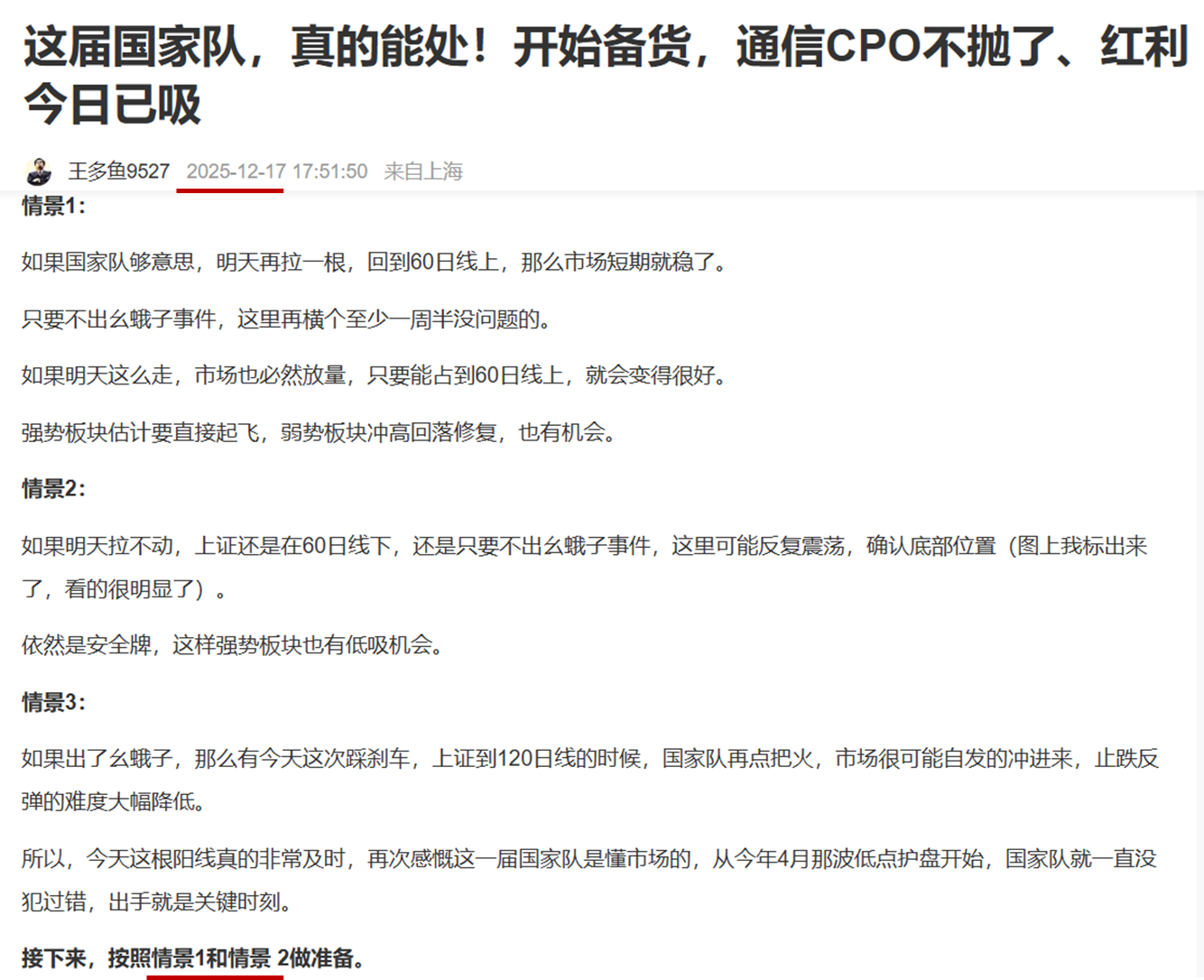Select the text 犯过错，出手就是关键时刻

click(157, 901)
